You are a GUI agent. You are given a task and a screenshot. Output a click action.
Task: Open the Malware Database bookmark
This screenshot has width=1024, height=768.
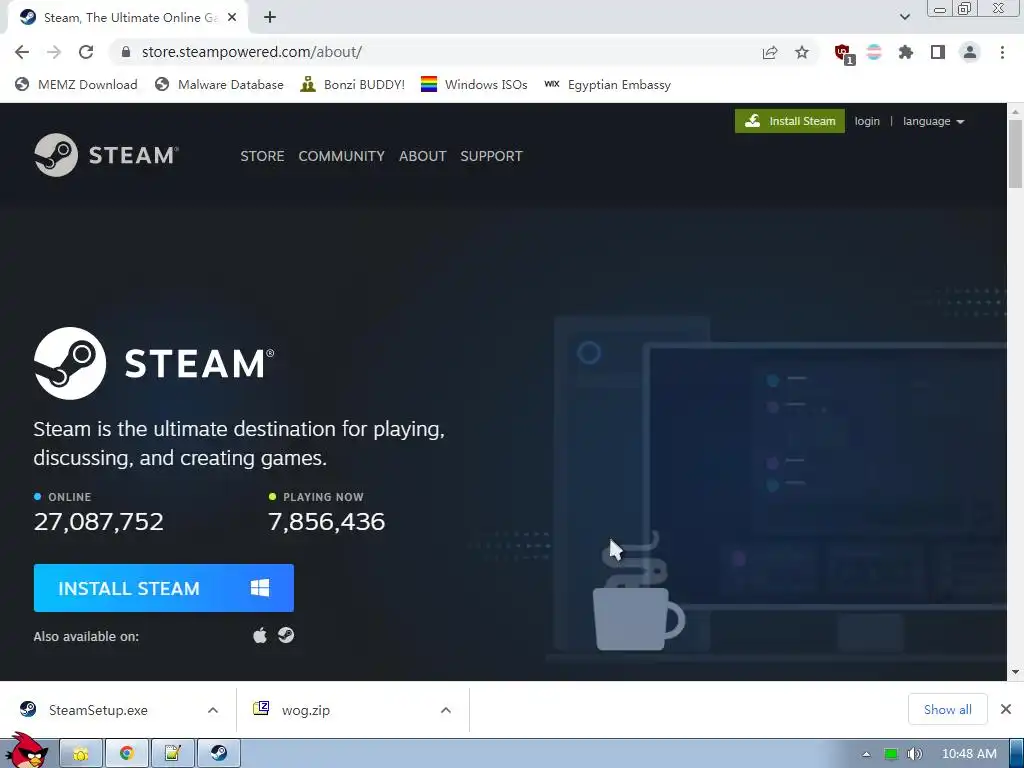(x=219, y=85)
